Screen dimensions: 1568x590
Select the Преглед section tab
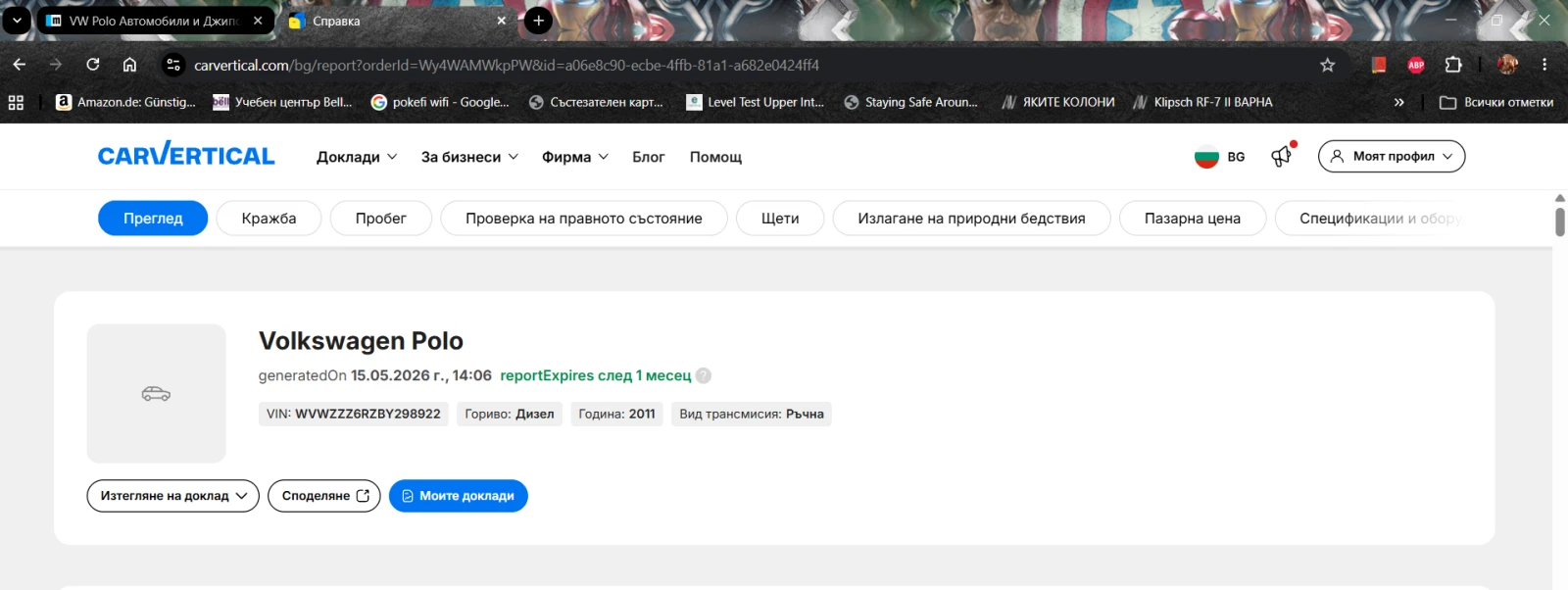153,218
